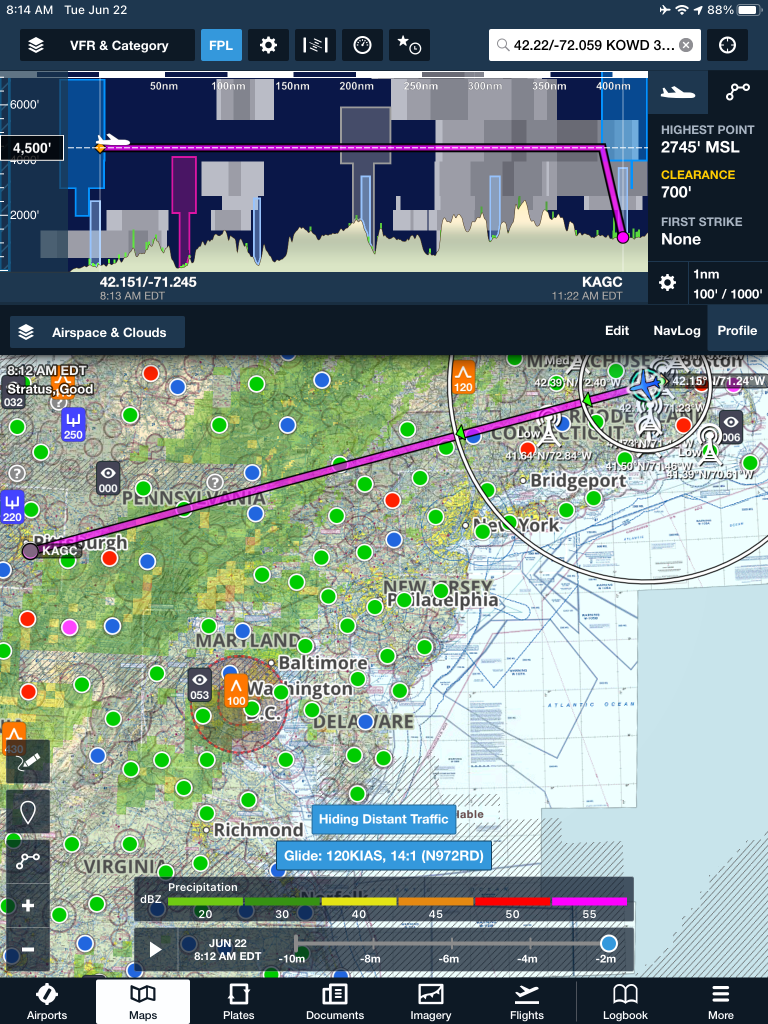
Task: Switch profile to route mode
Action: click(x=738, y=92)
